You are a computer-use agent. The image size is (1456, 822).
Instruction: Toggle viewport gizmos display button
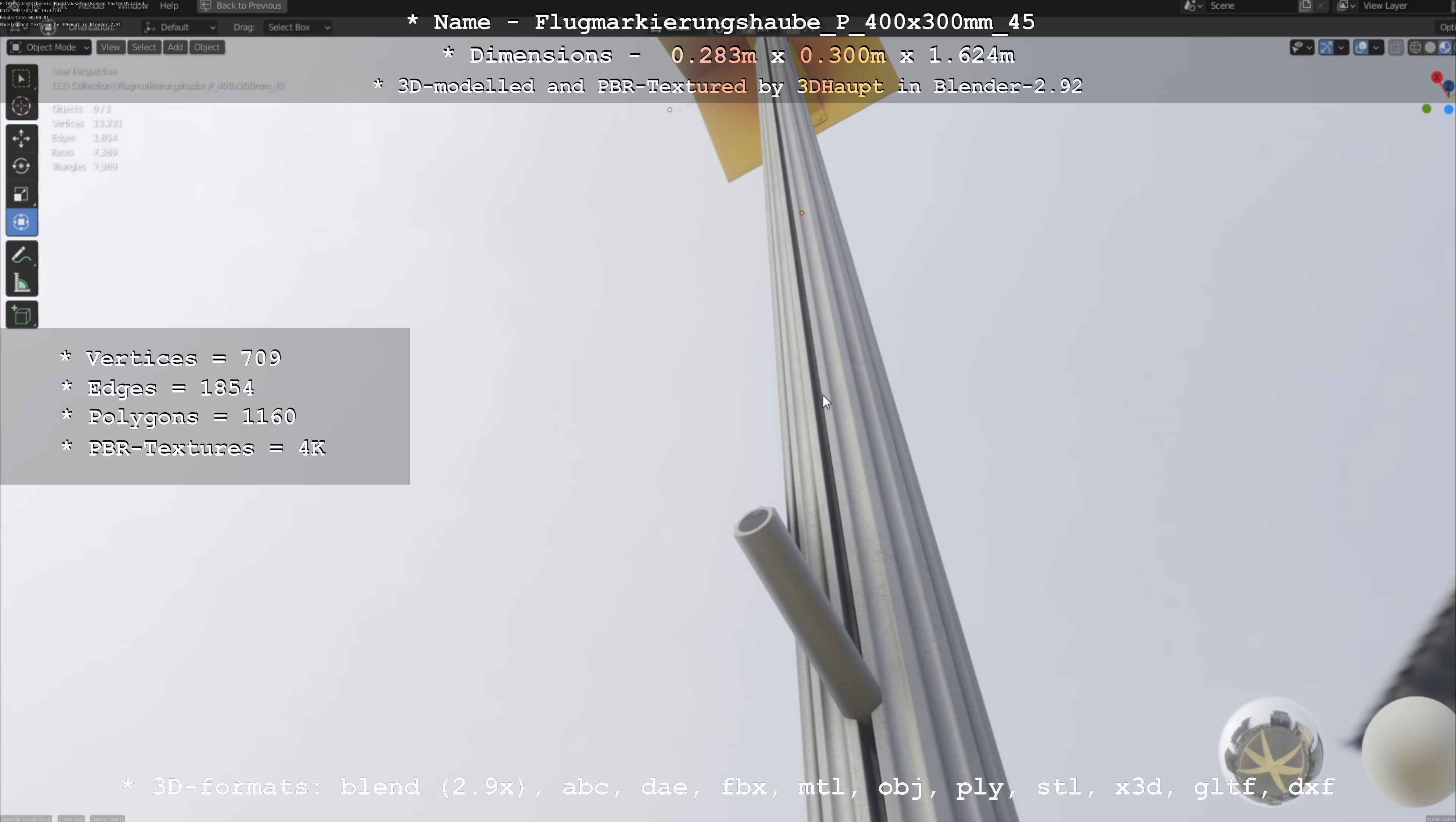click(1326, 47)
